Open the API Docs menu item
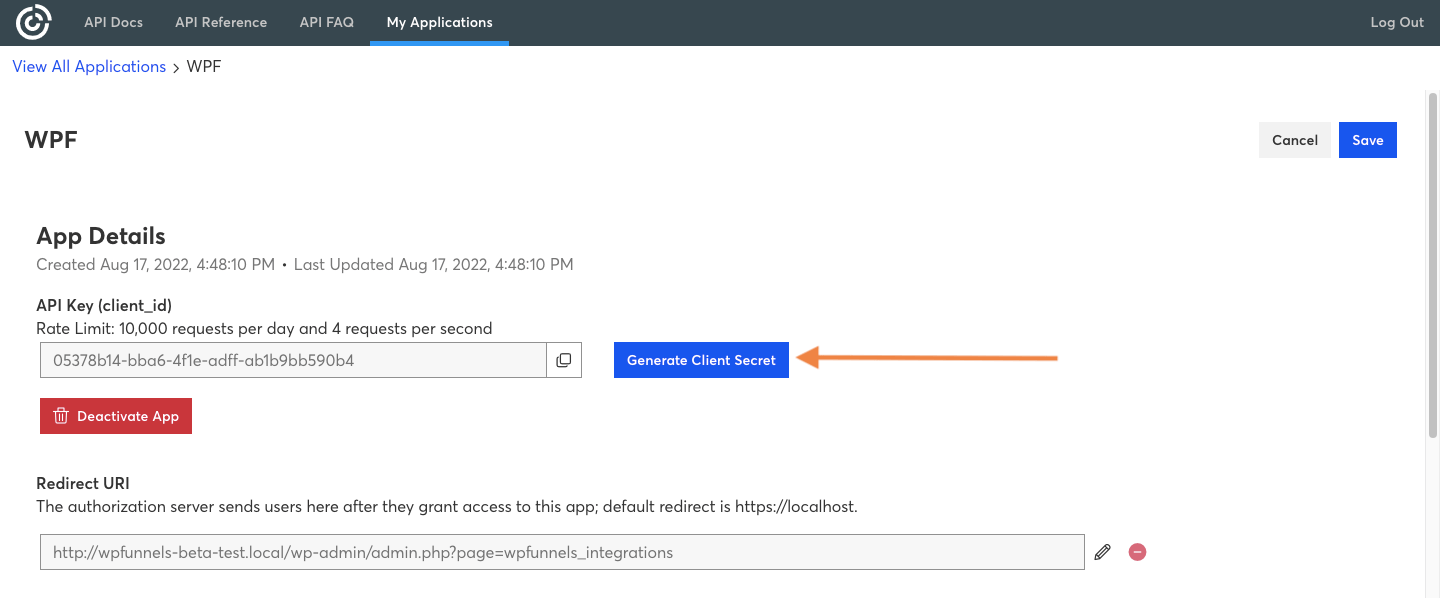This screenshot has height=598, width=1440. (x=113, y=22)
